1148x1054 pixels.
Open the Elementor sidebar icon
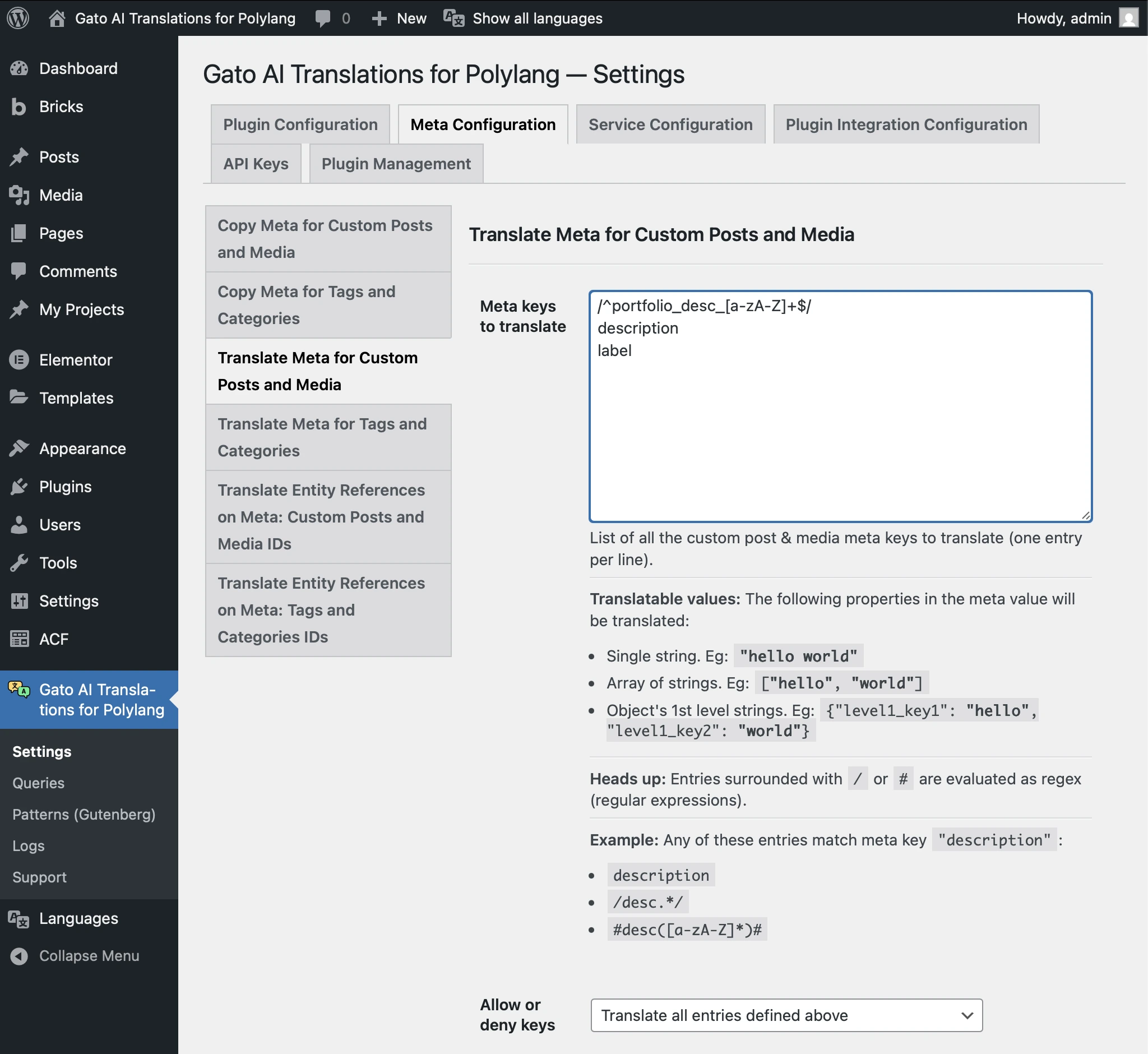point(20,360)
